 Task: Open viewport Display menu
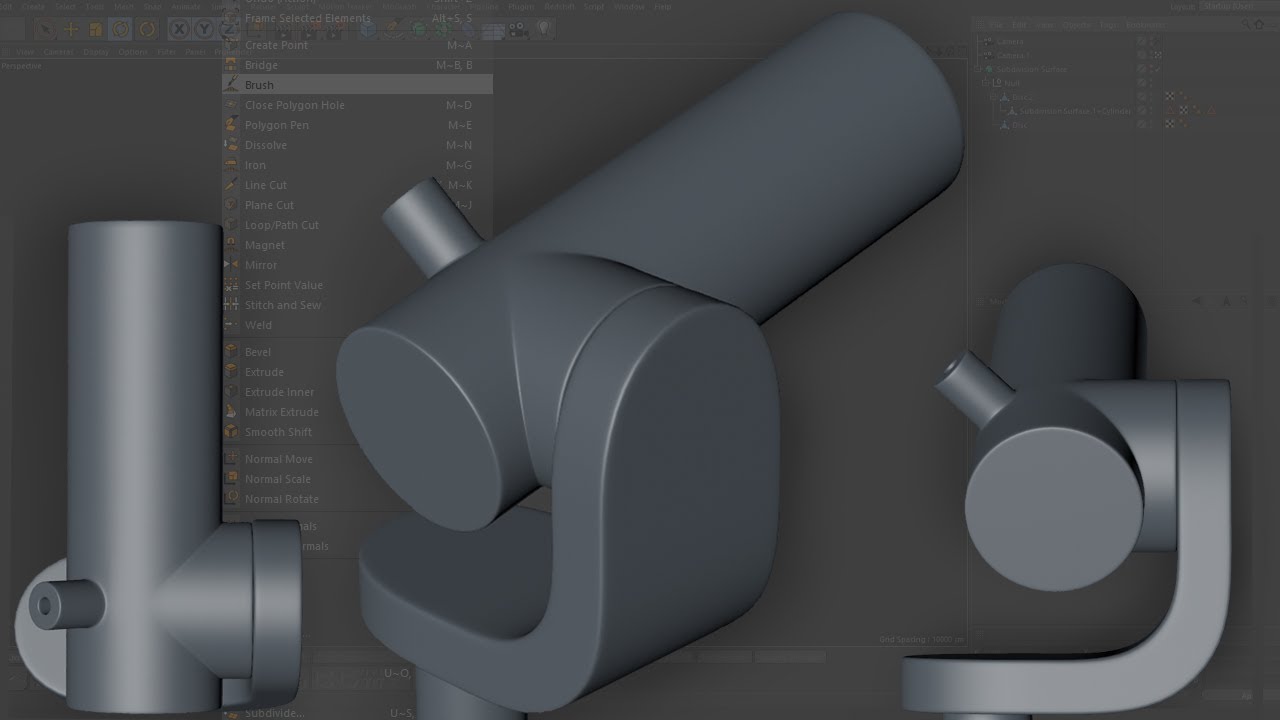point(96,51)
